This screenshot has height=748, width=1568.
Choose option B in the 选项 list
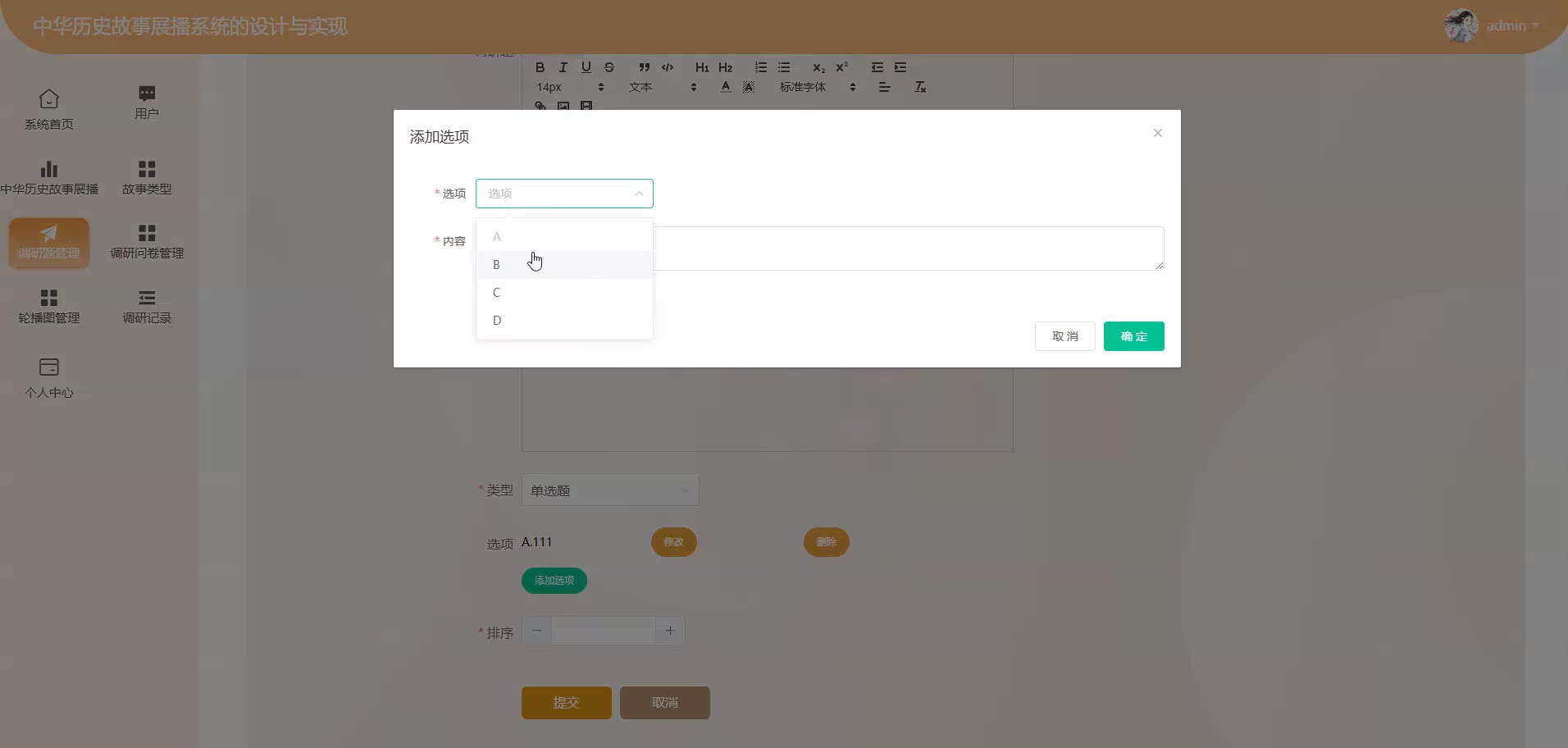point(564,264)
